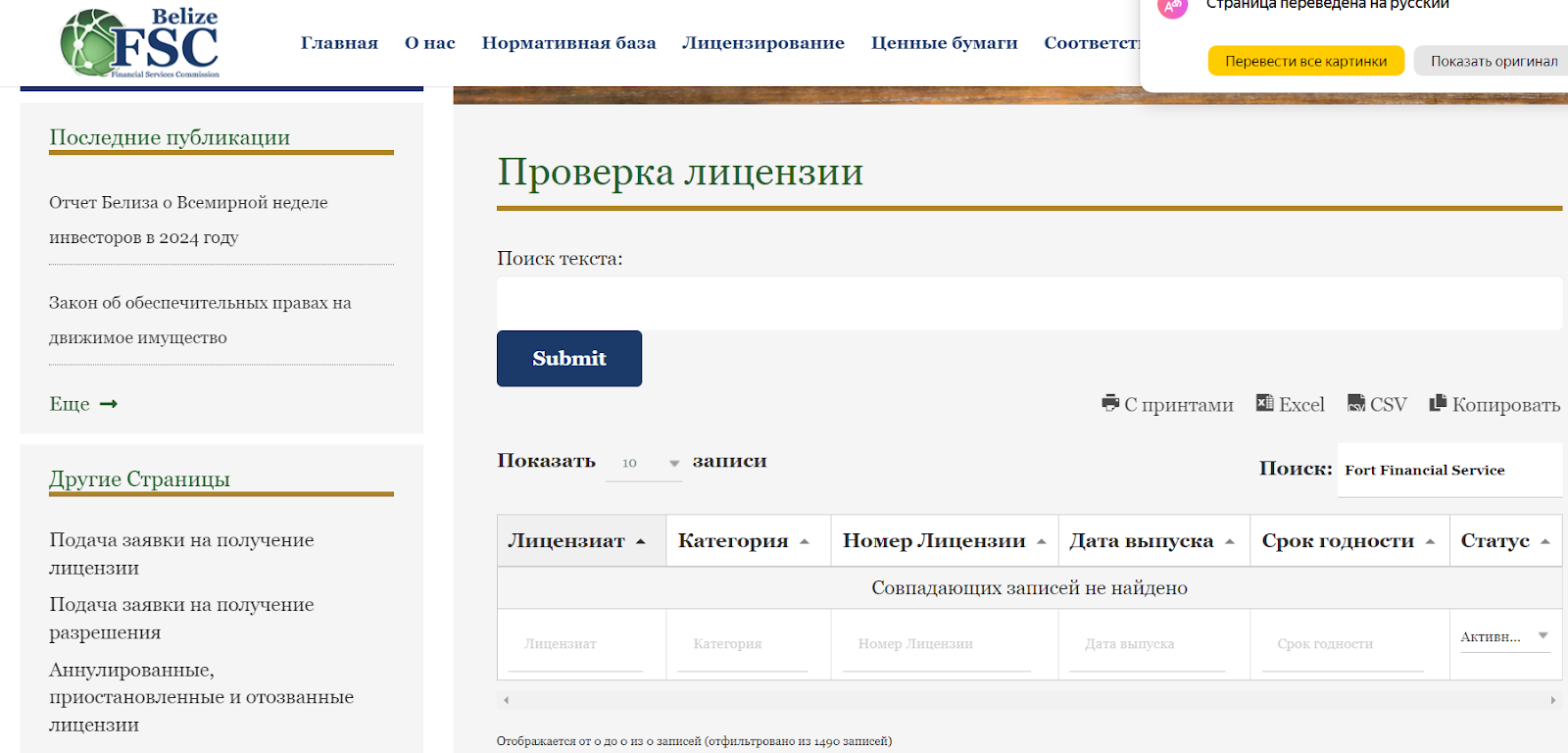Click Показать оригинал button
Viewport: 1568px width, 753px height.
click(1493, 61)
